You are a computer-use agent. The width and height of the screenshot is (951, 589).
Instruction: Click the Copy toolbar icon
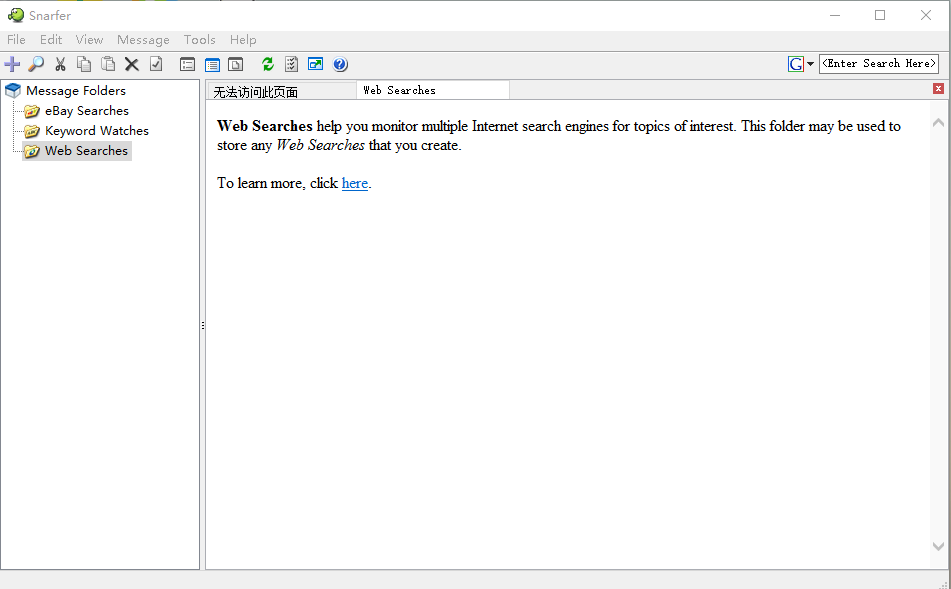click(84, 64)
